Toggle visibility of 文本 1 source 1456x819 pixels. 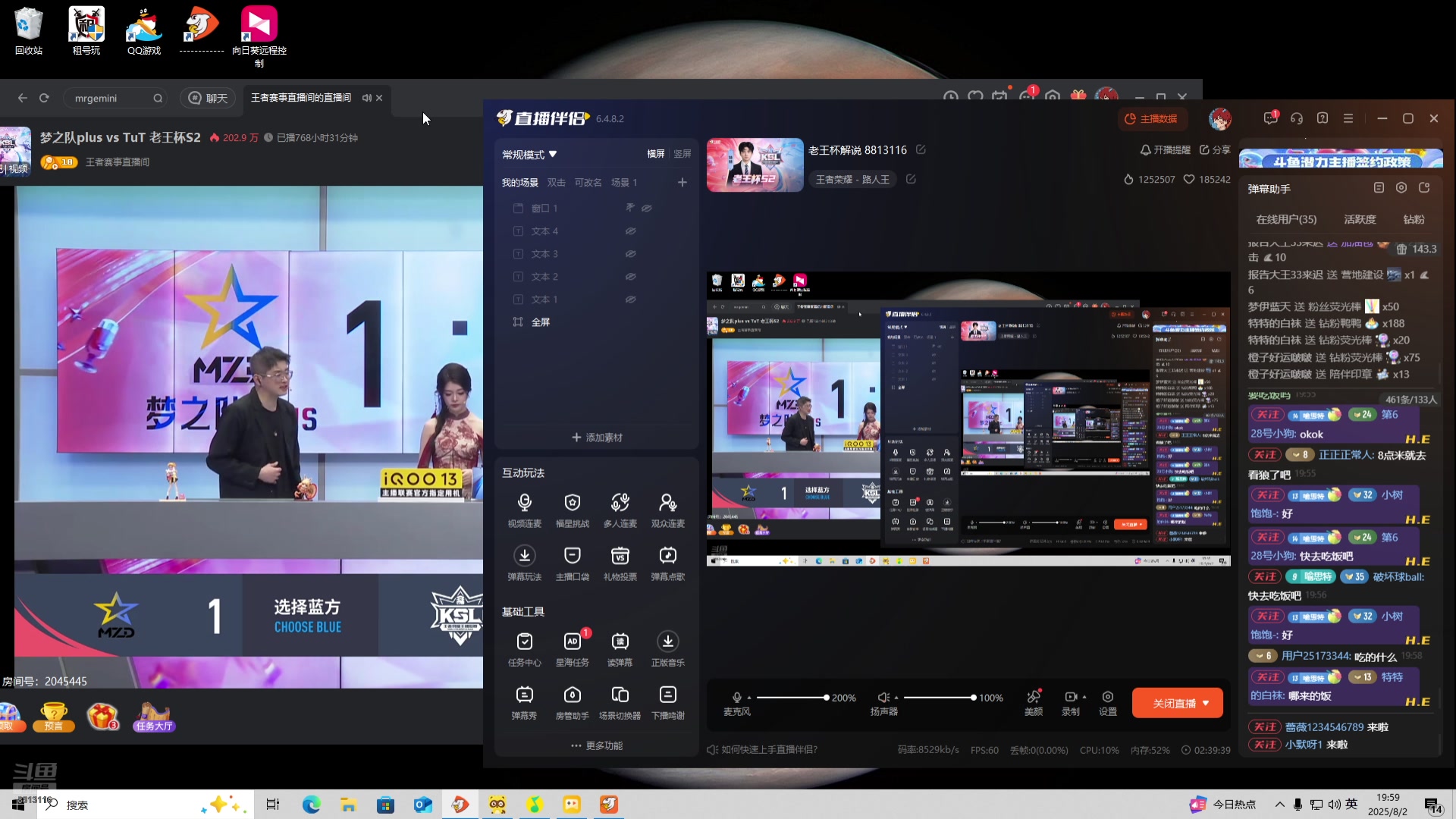[630, 299]
